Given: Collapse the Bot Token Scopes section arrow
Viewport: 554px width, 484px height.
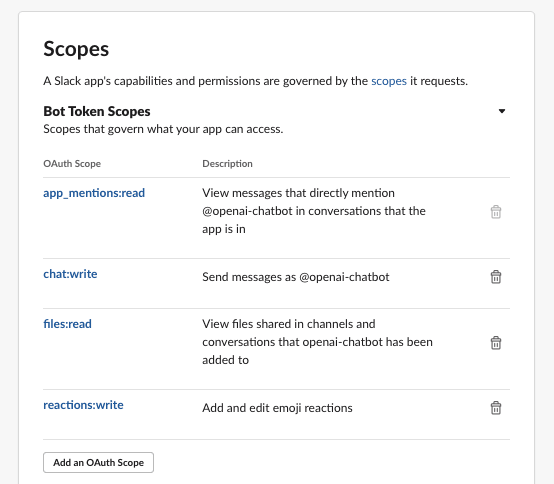Looking at the screenshot, I should [x=502, y=111].
